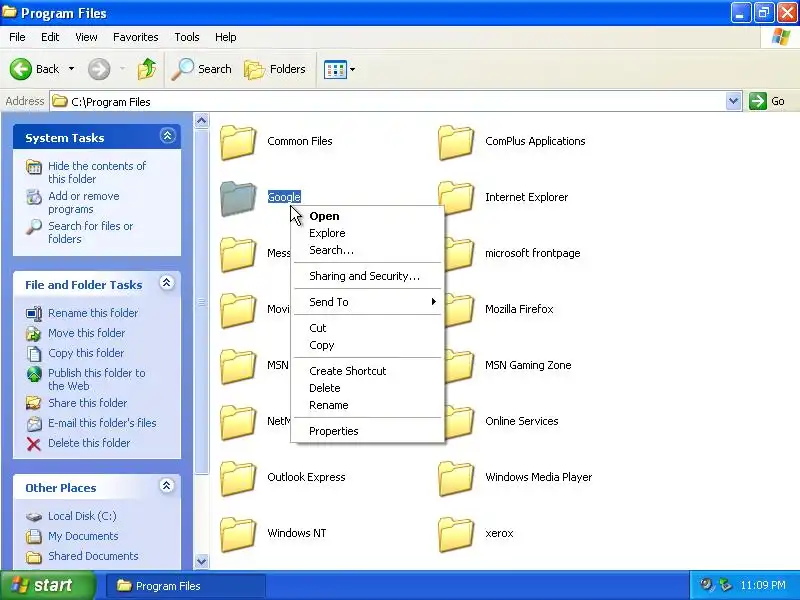Viewport: 800px width, 600px height.
Task: Click the 11:09 PM system tray clock
Action: pyautogui.click(x=763, y=585)
